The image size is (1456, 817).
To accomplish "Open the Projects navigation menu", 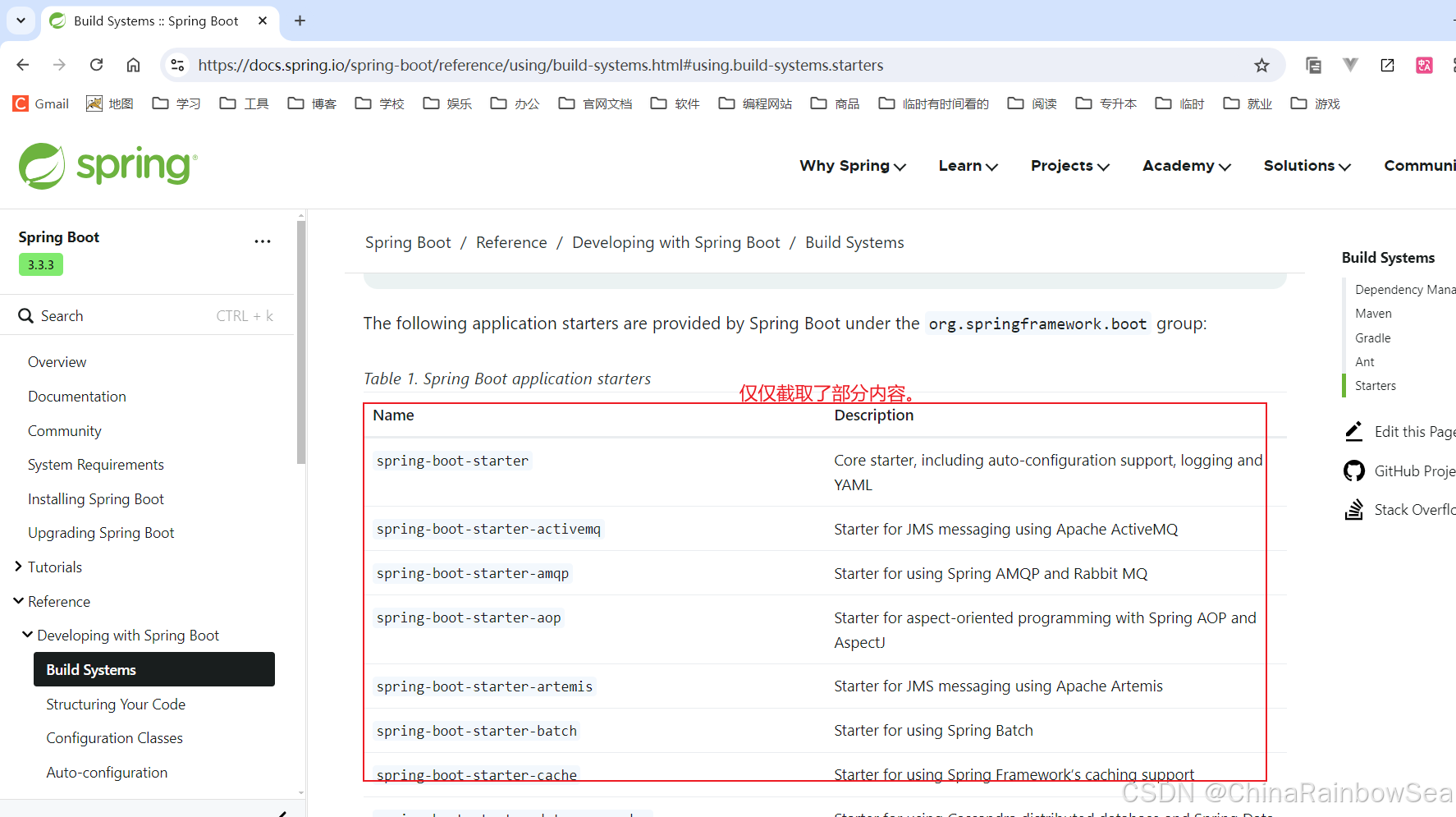I will point(1069,166).
